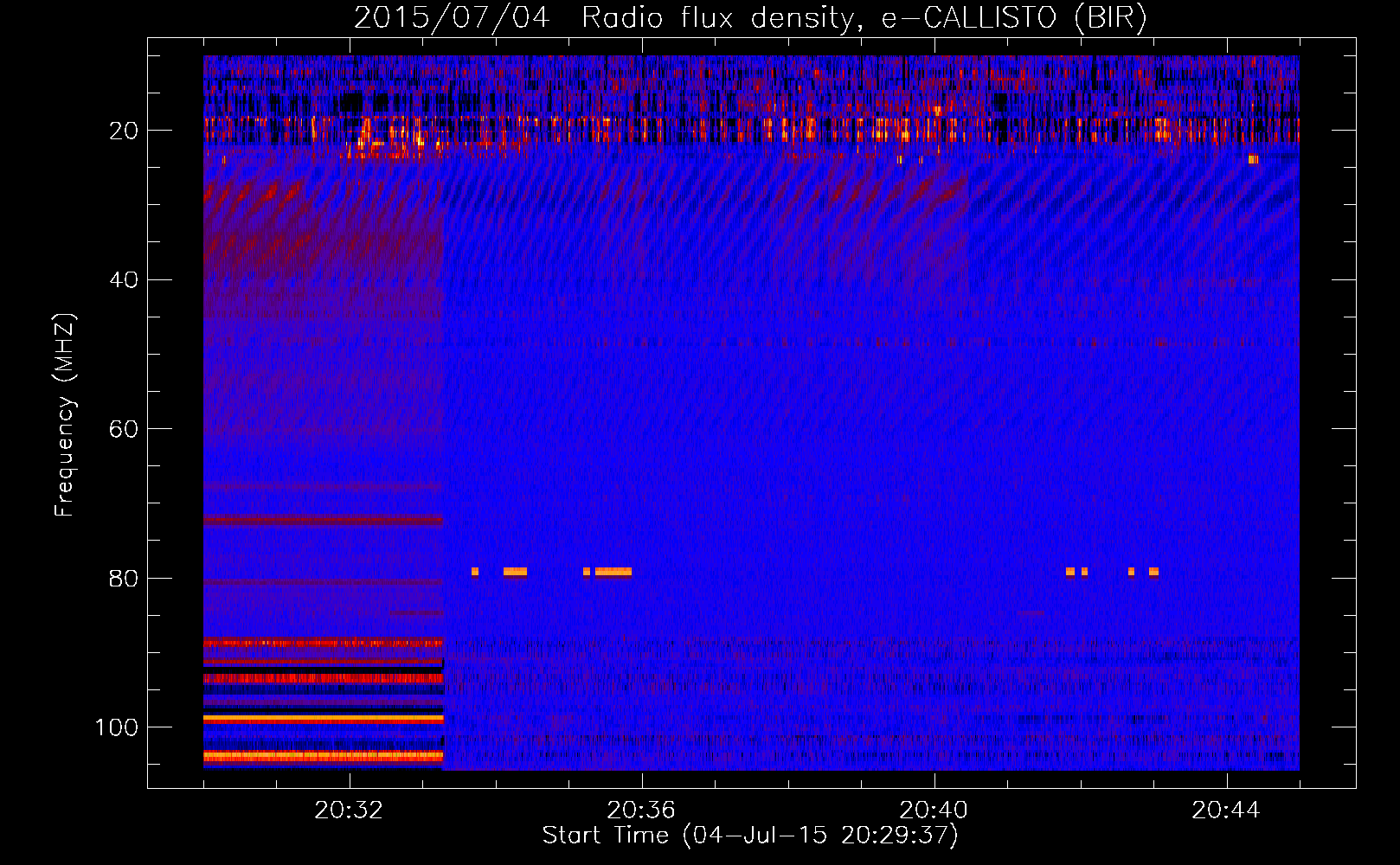
Task: Click the 100 MHz frequency tick label
Action: coord(117,727)
